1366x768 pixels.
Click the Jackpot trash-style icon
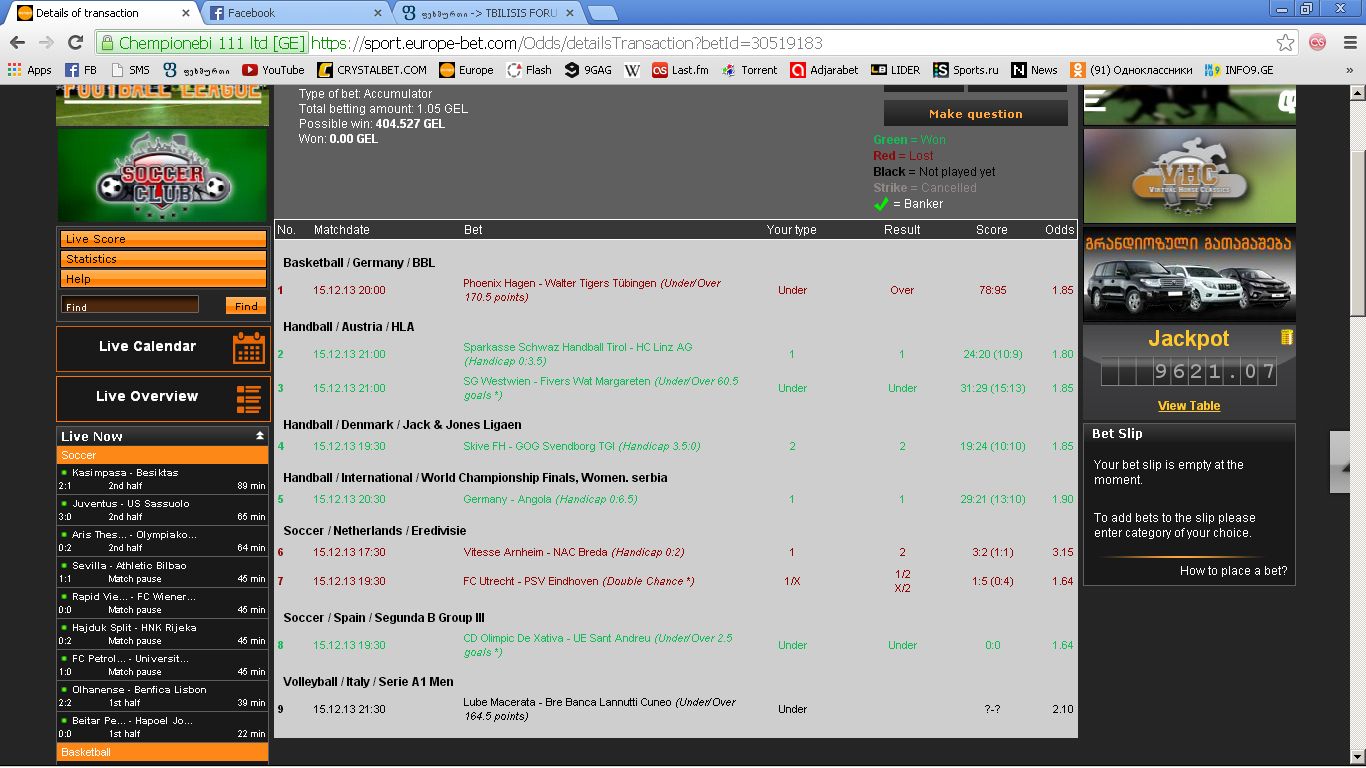(1287, 337)
